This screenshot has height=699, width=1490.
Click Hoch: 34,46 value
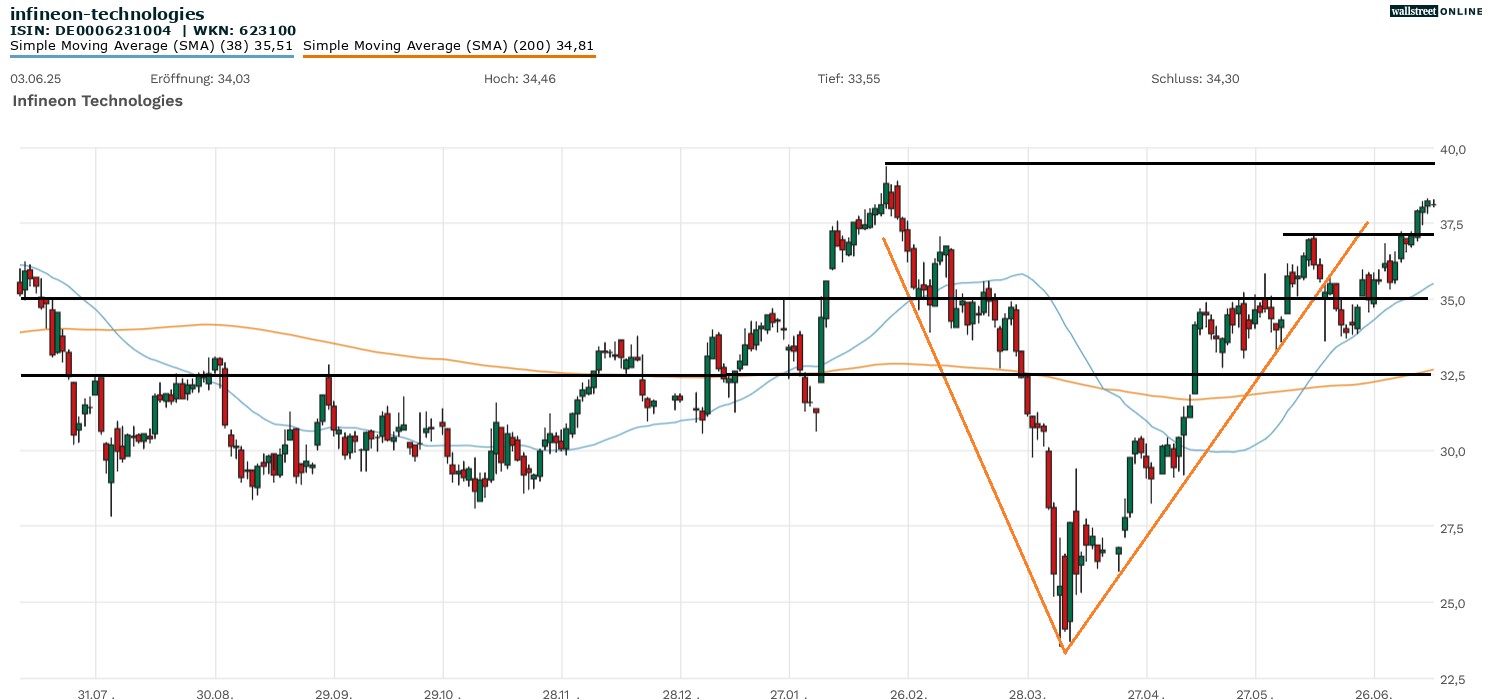519,79
